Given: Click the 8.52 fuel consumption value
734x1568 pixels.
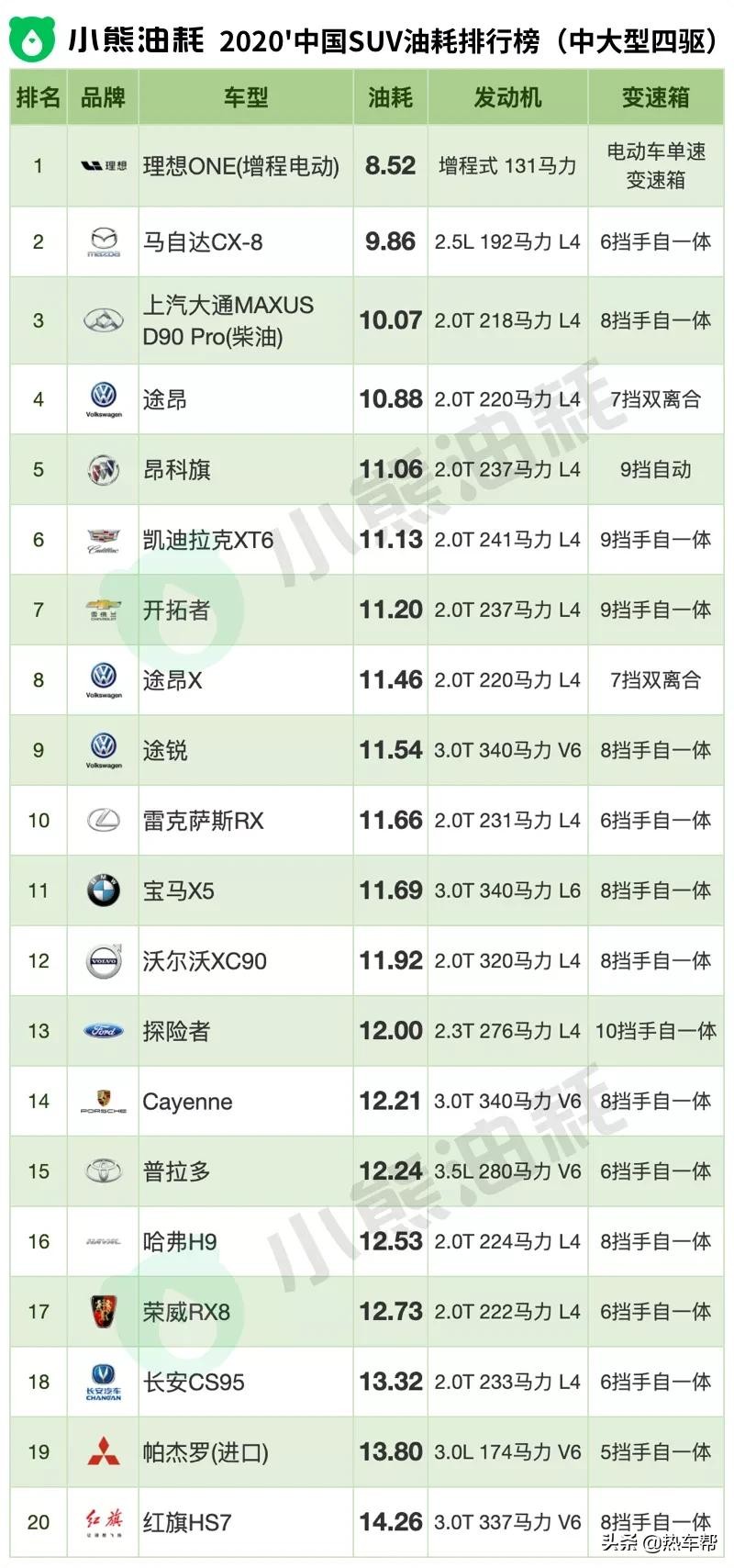Looking at the screenshot, I should point(391,166).
